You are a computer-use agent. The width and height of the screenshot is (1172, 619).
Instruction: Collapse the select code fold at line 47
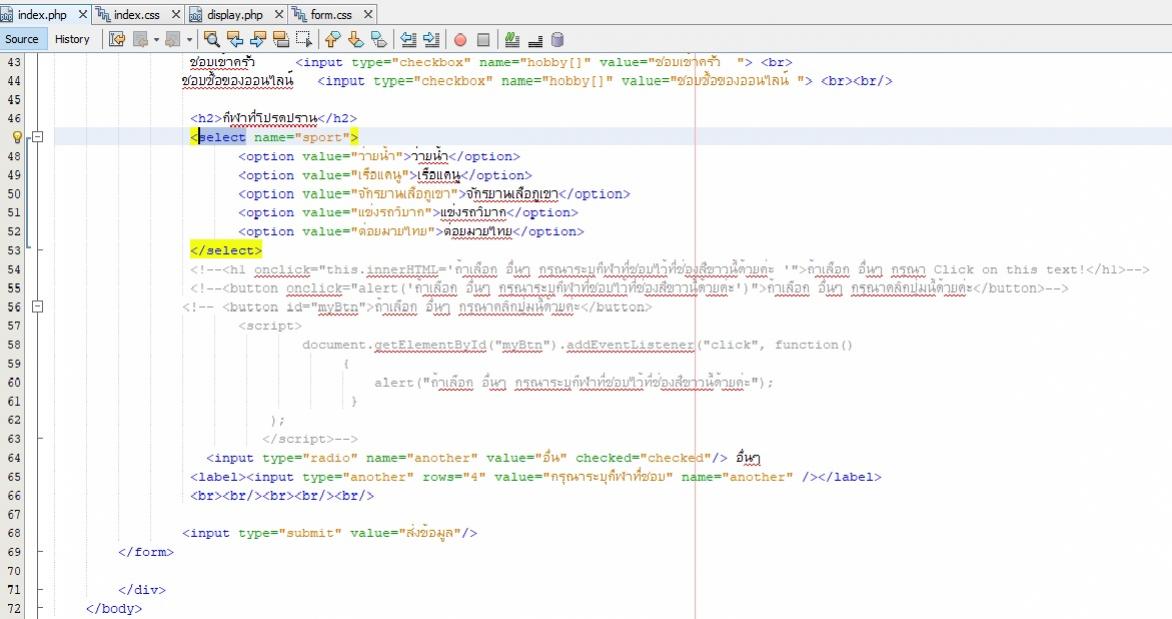37,137
